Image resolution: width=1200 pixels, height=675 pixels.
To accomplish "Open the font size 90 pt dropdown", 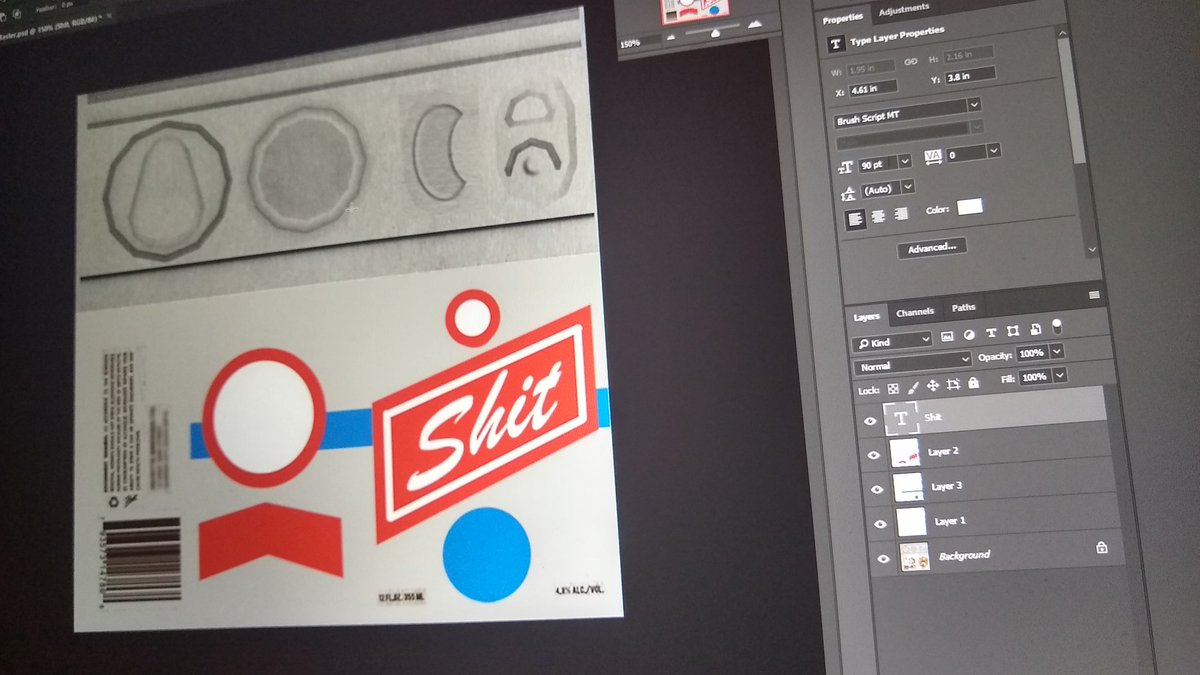I will pyautogui.click(x=904, y=161).
